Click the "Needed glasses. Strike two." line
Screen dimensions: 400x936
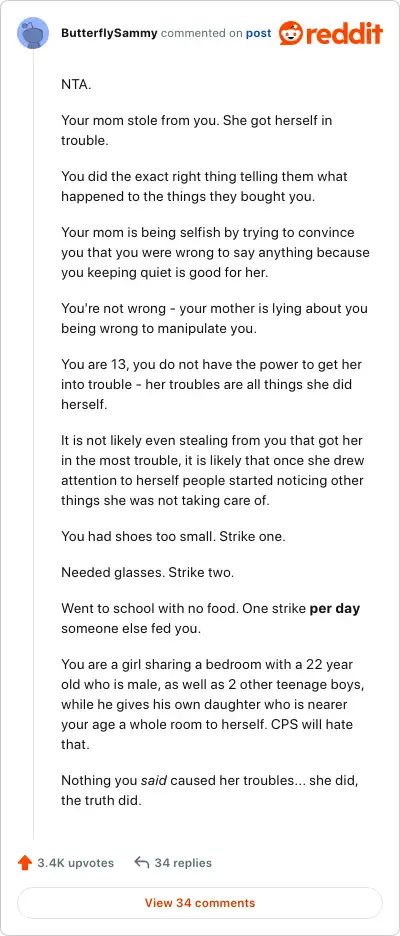[x=147, y=573]
